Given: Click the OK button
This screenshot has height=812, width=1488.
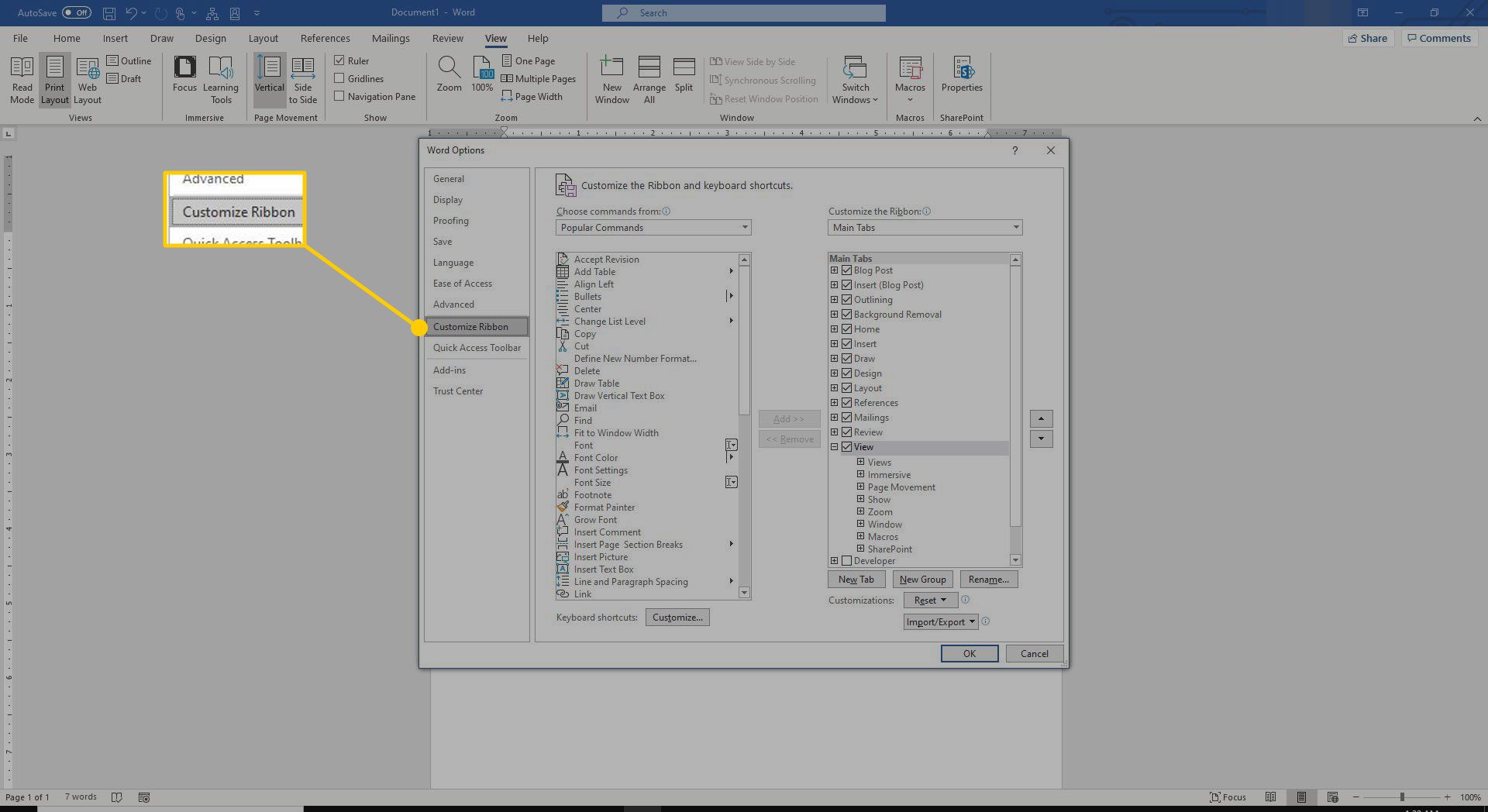Looking at the screenshot, I should [970, 654].
